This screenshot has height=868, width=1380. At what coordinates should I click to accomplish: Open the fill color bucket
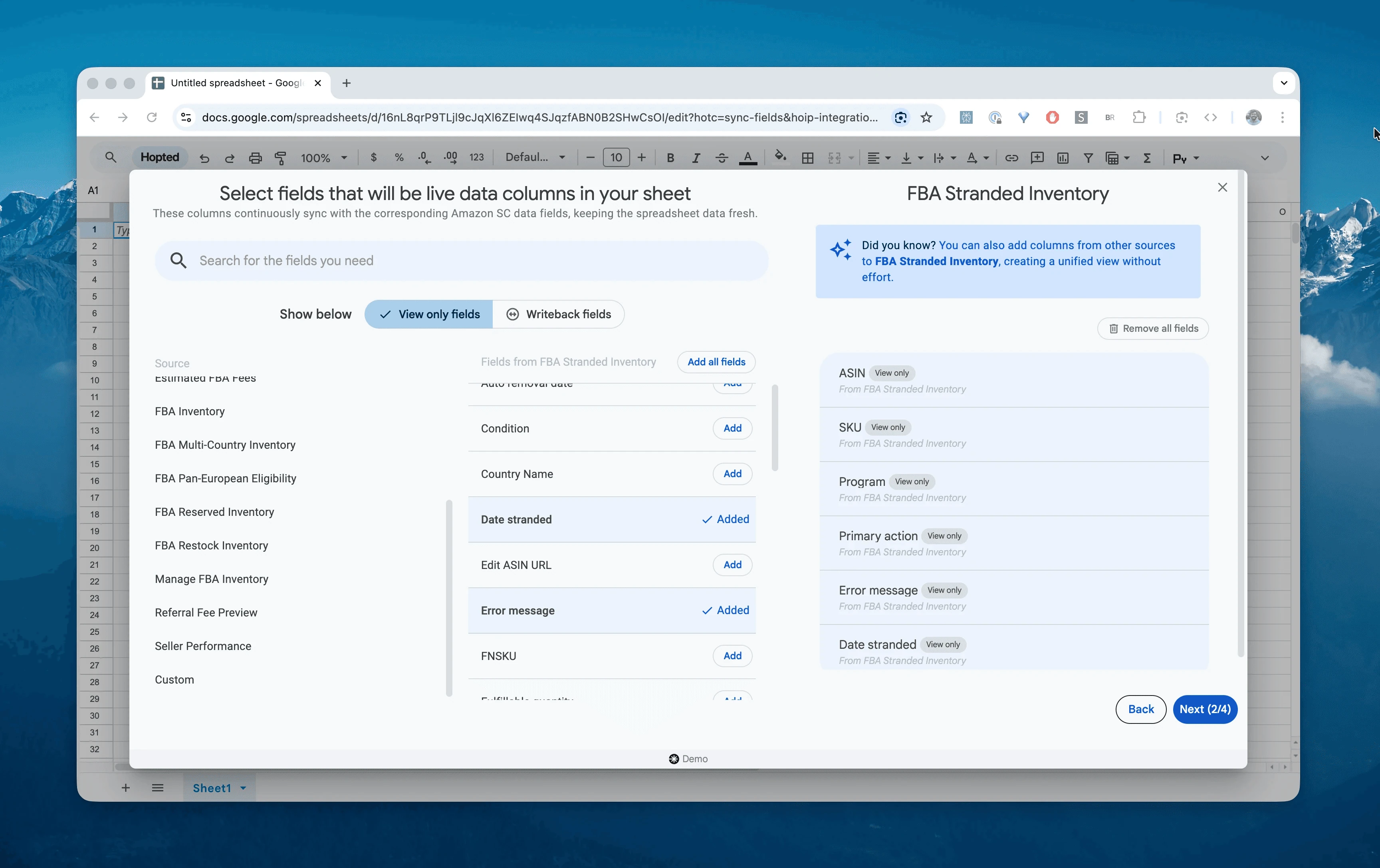(x=780, y=157)
